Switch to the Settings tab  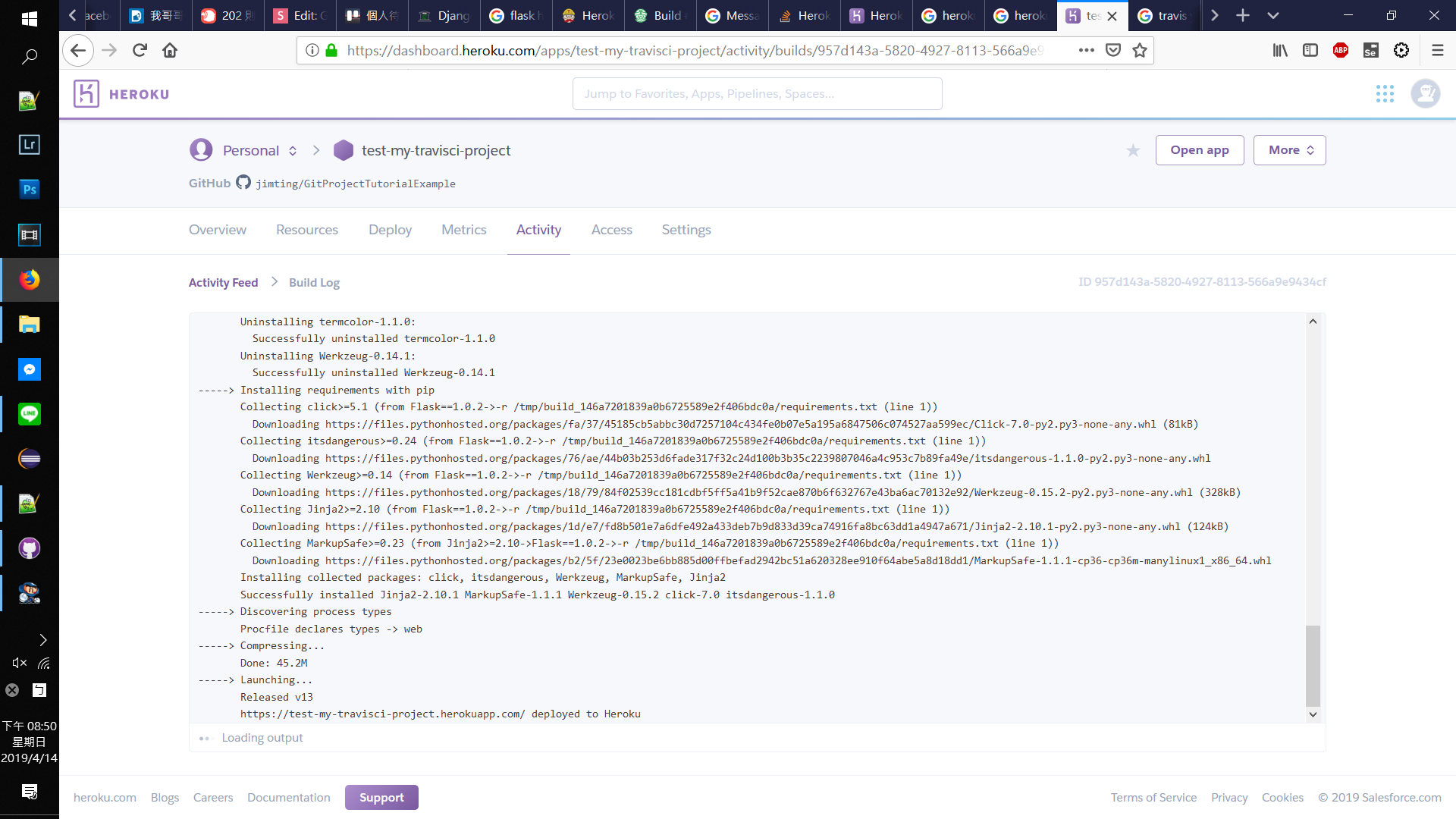click(686, 230)
